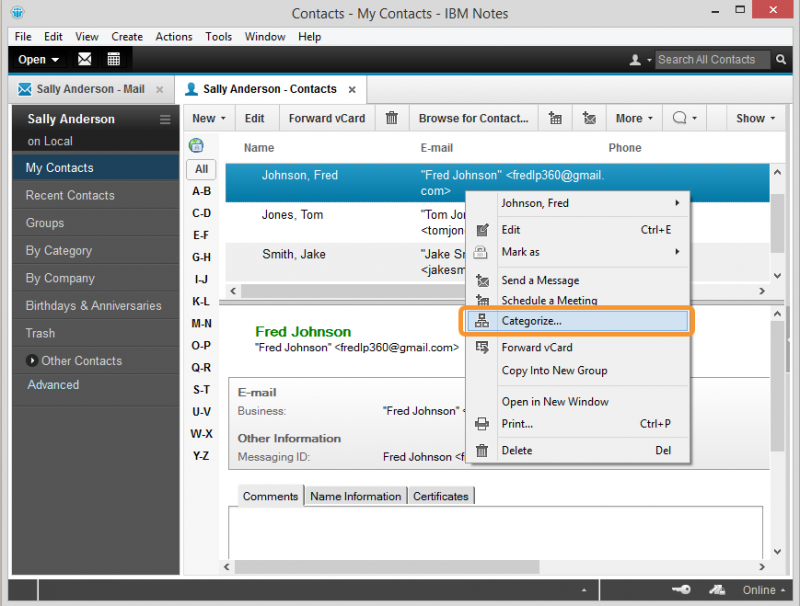
Task: Click the Categorize icon in the context menu
Action: pos(482,321)
